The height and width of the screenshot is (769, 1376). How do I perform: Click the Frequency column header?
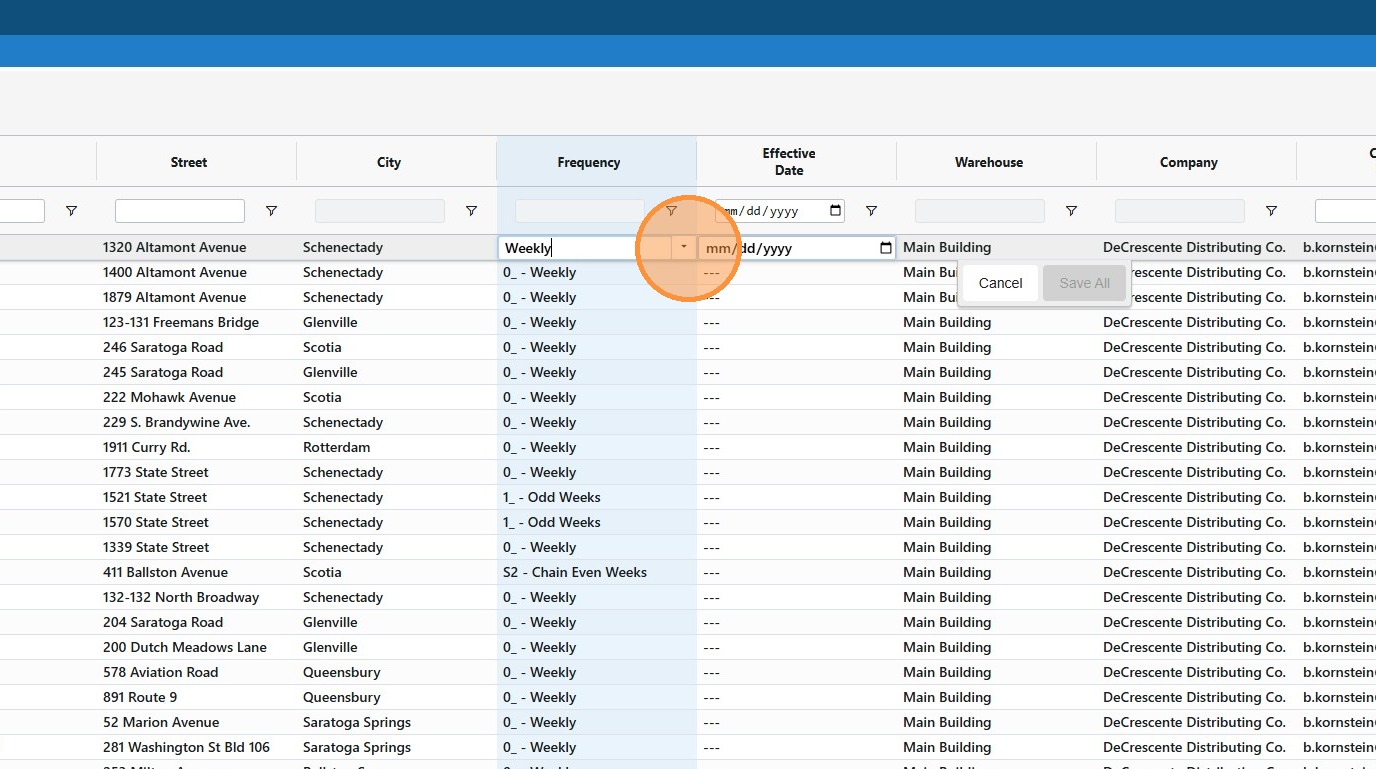588,162
